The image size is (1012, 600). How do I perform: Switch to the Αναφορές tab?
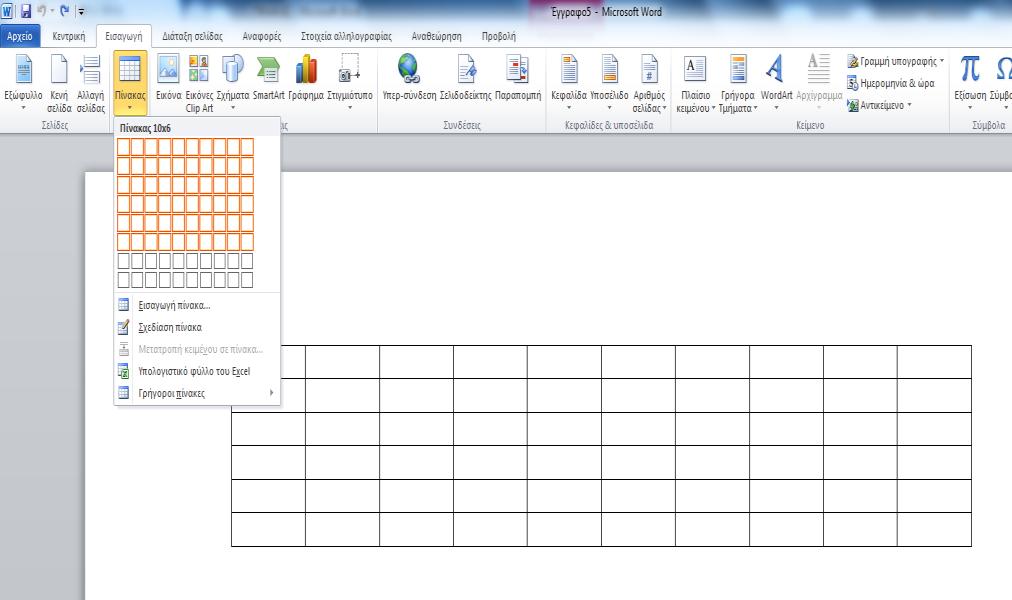click(261, 36)
